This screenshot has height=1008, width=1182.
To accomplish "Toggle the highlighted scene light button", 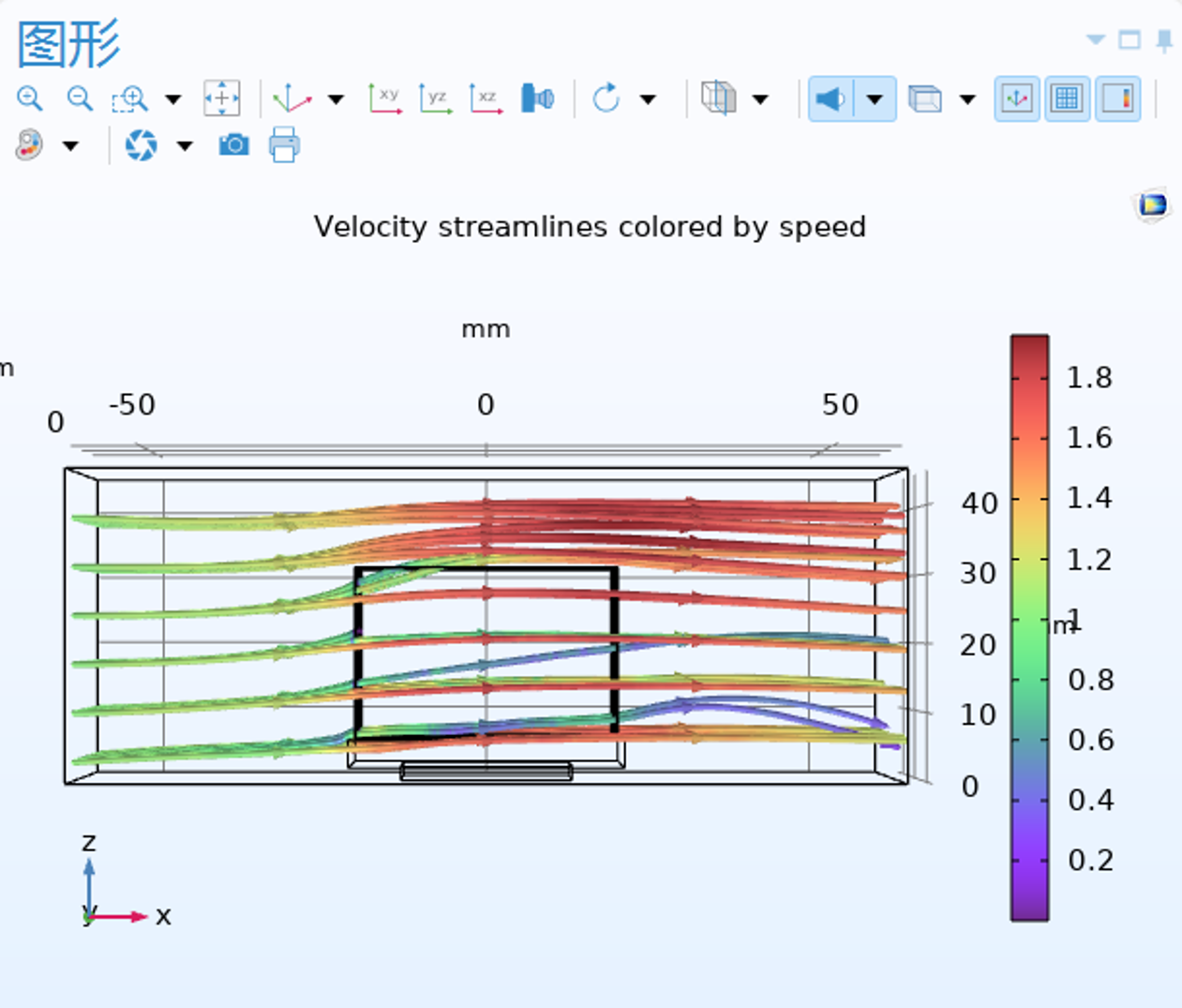I will click(830, 98).
